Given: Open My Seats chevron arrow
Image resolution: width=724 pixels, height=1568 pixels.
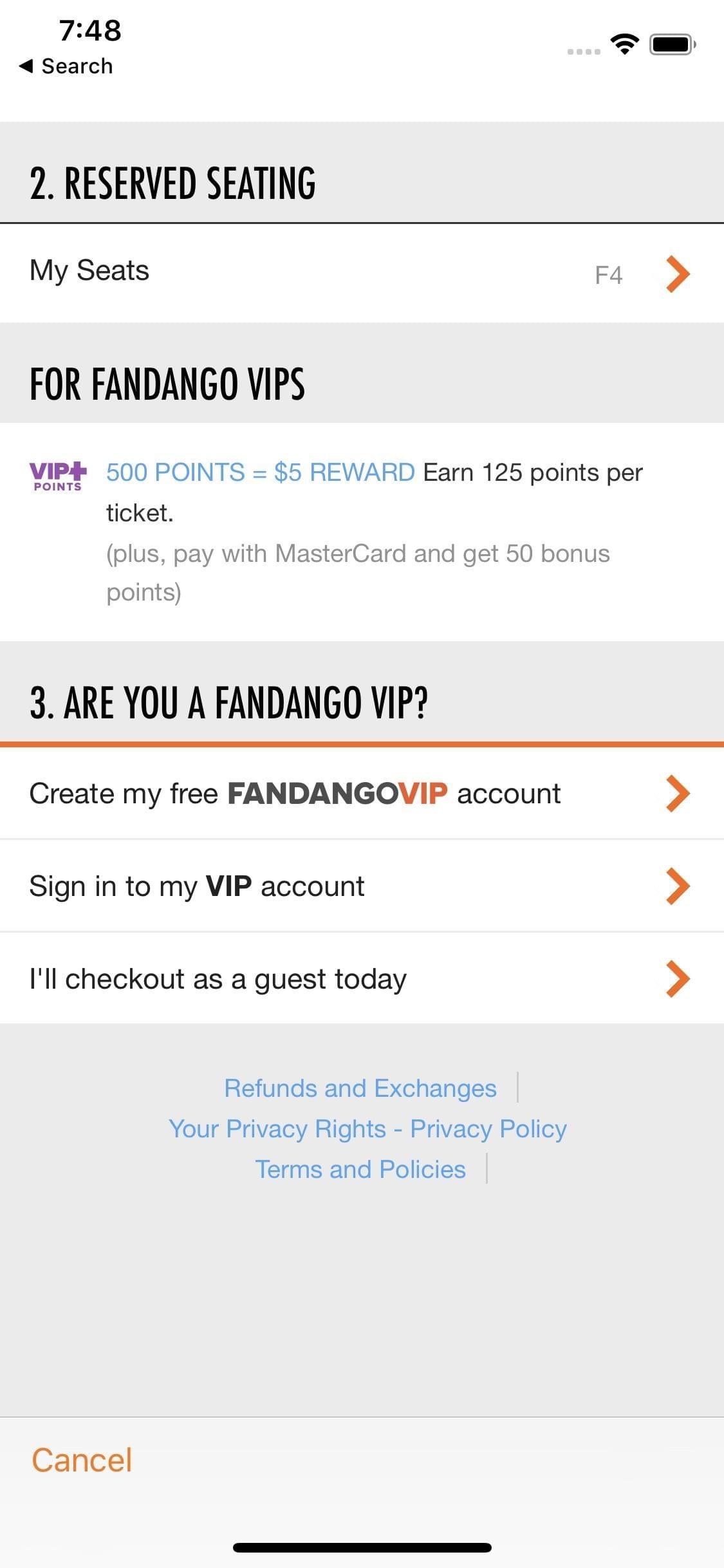Looking at the screenshot, I should (678, 274).
